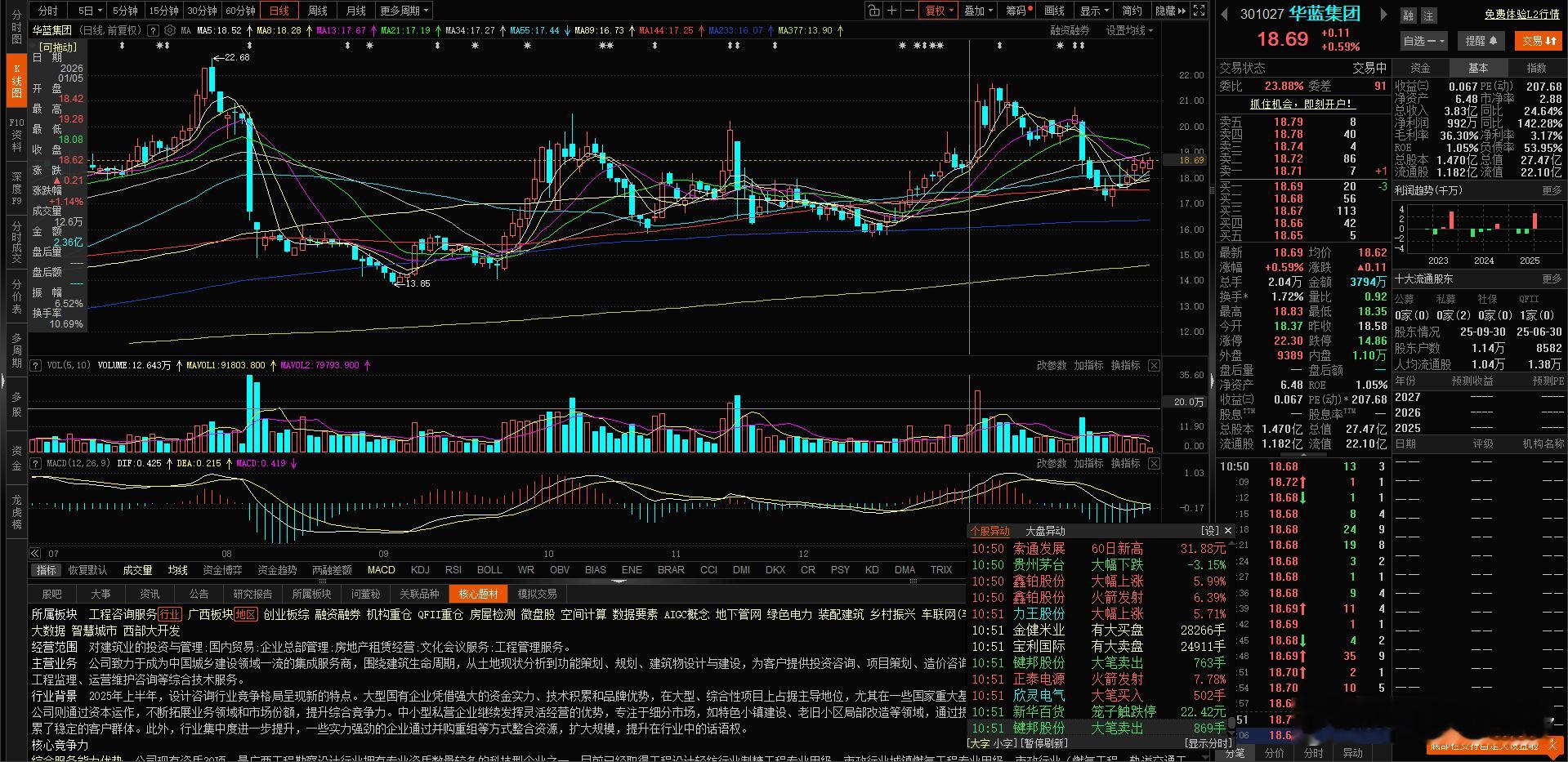Open price alerts with the 提醒 bell icon
This screenshot has width=1568, height=762.
coord(1481,40)
